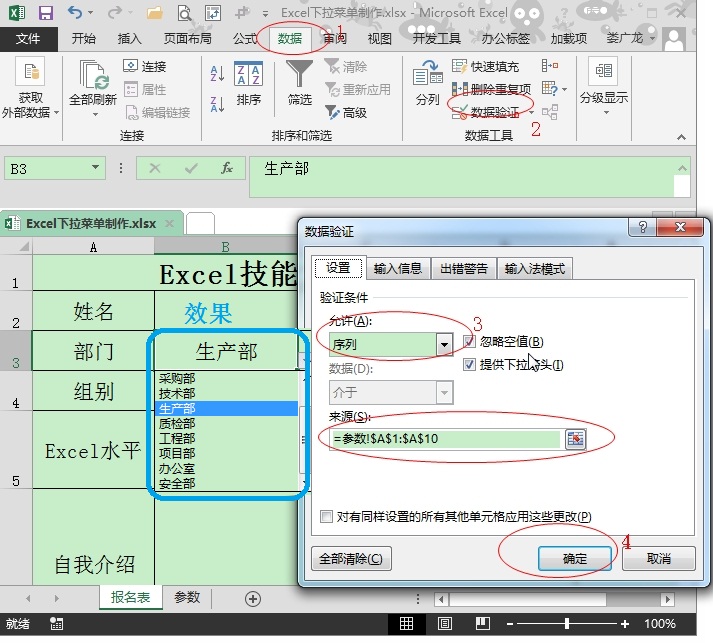The width and height of the screenshot is (713, 643).
Task: Open Quick Access Toolbar customize dropdown
Action: tap(266, 14)
